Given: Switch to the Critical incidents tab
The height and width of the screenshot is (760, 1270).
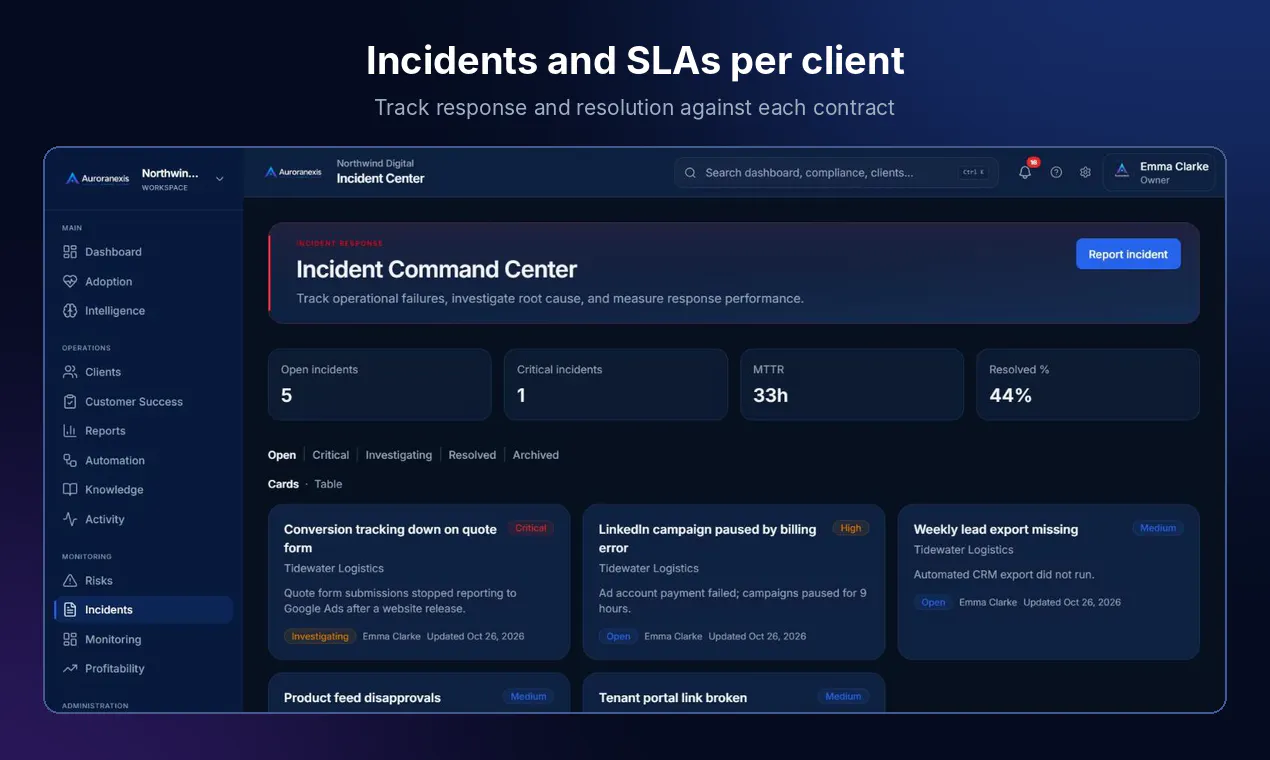Looking at the screenshot, I should click(331, 455).
